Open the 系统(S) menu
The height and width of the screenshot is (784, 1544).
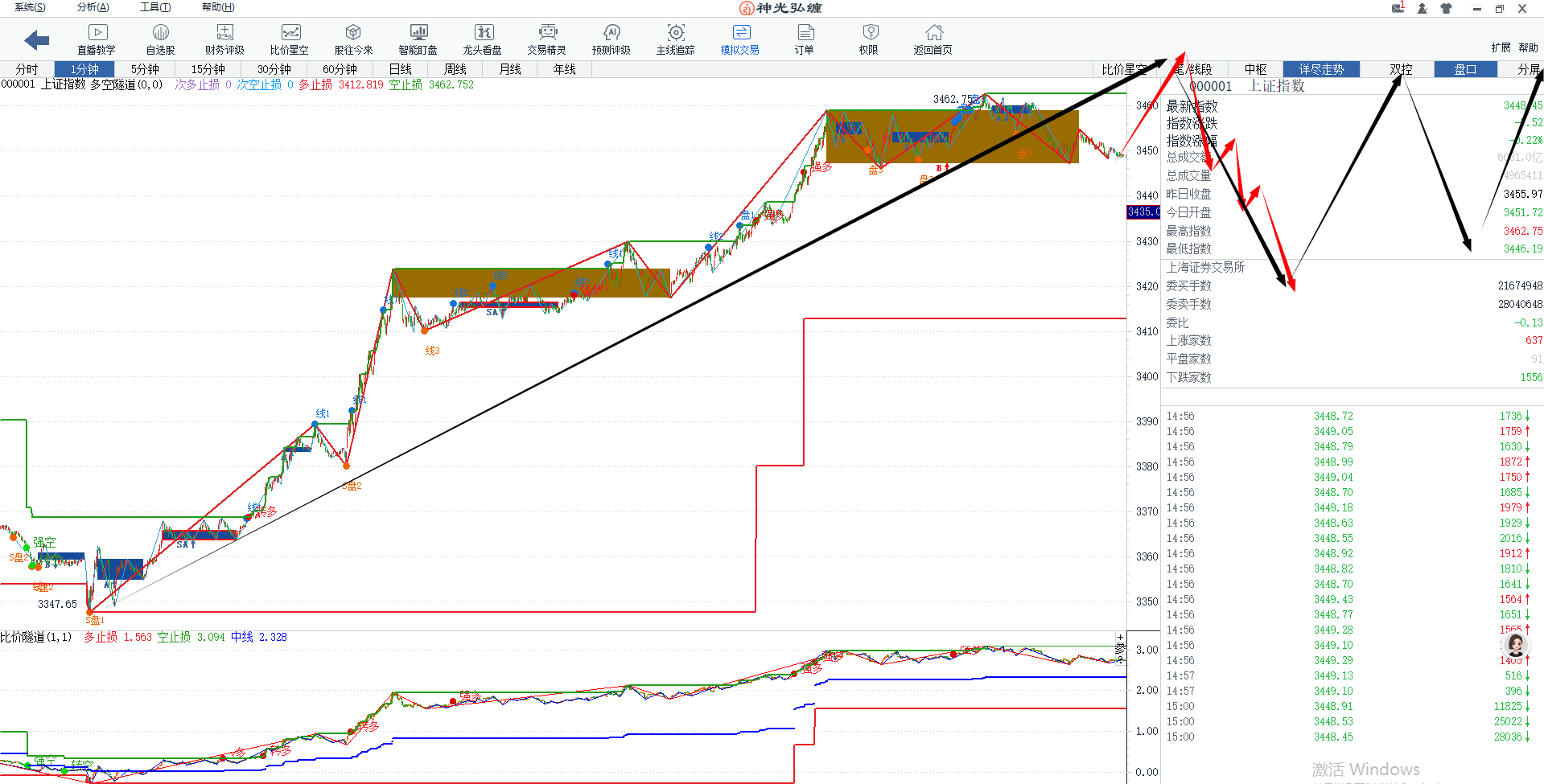[x=30, y=7]
